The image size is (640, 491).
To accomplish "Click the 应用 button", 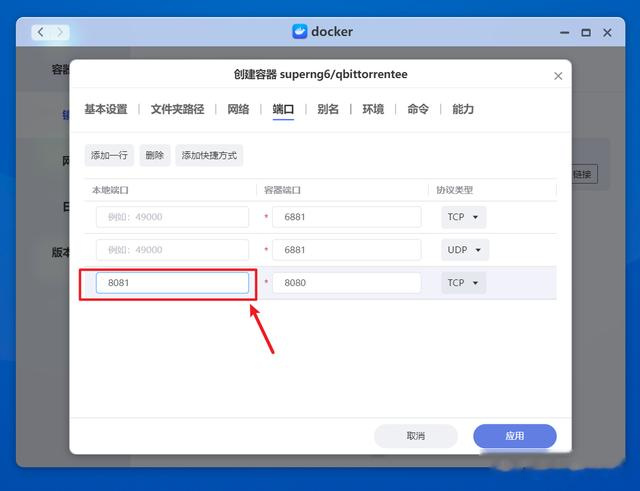I will (515, 436).
